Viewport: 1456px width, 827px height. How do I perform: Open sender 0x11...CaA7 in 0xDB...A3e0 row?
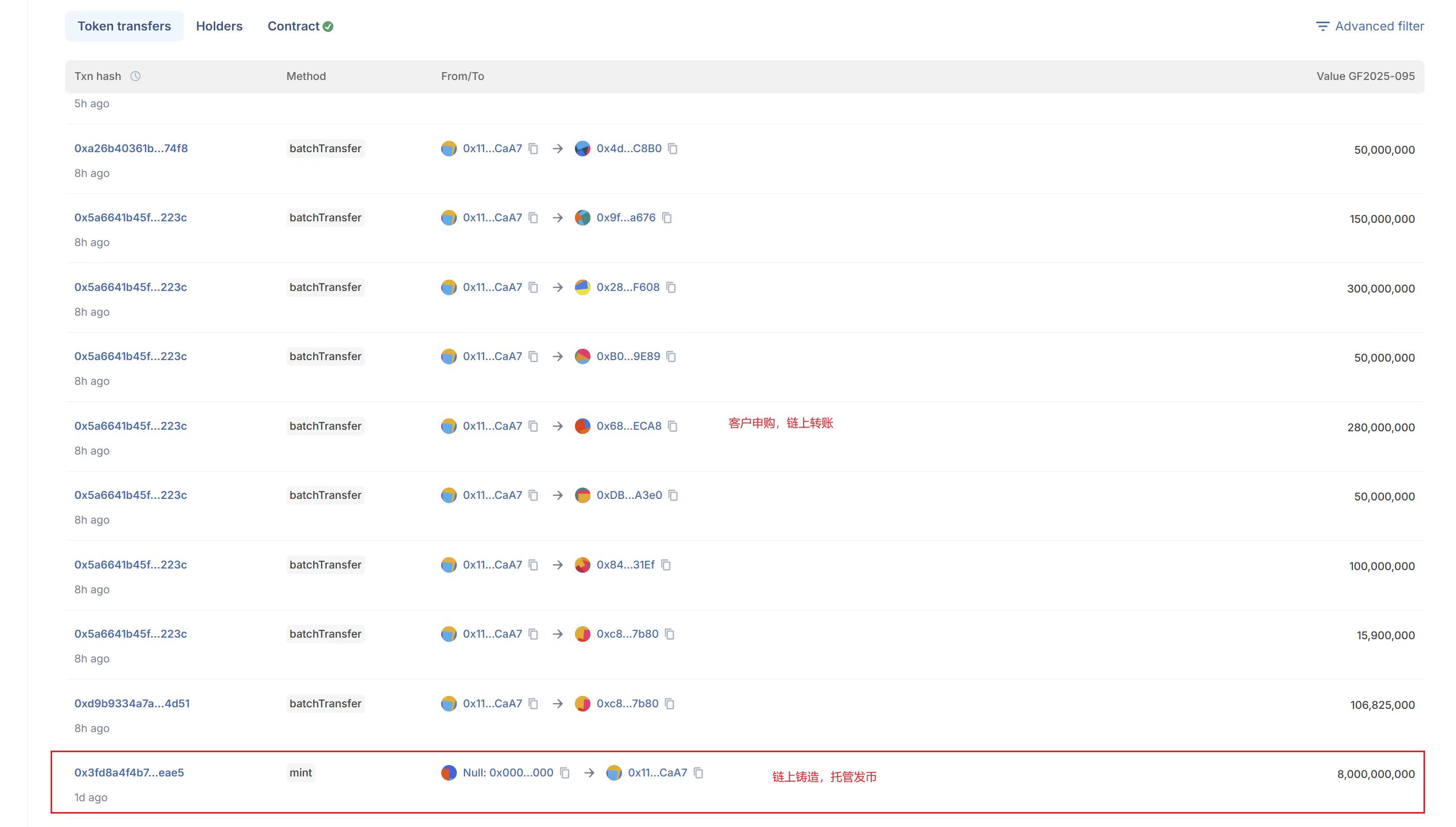[492, 495]
